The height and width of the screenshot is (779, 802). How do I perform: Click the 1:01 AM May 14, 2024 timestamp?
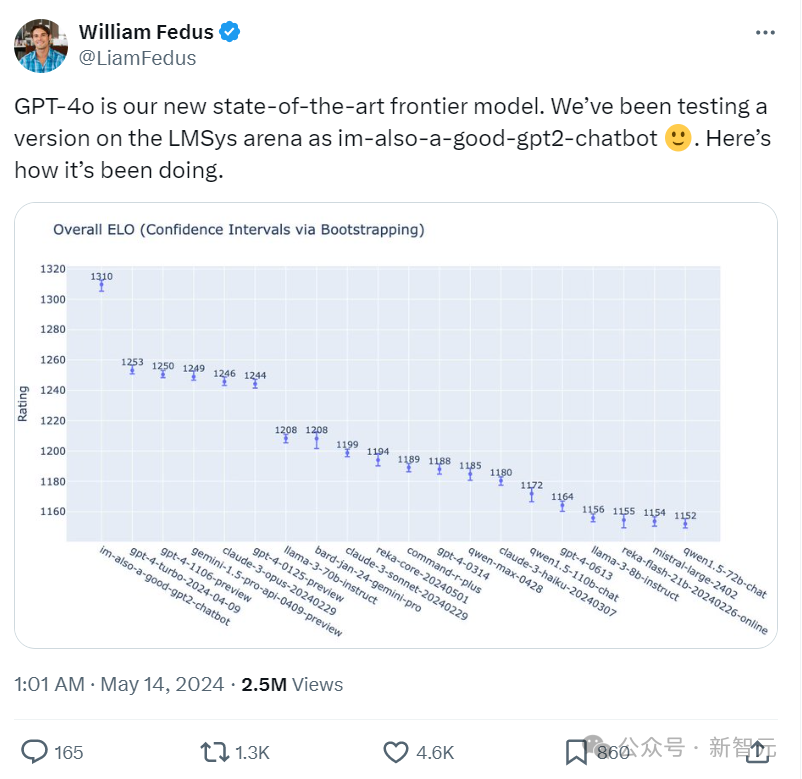coord(119,684)
